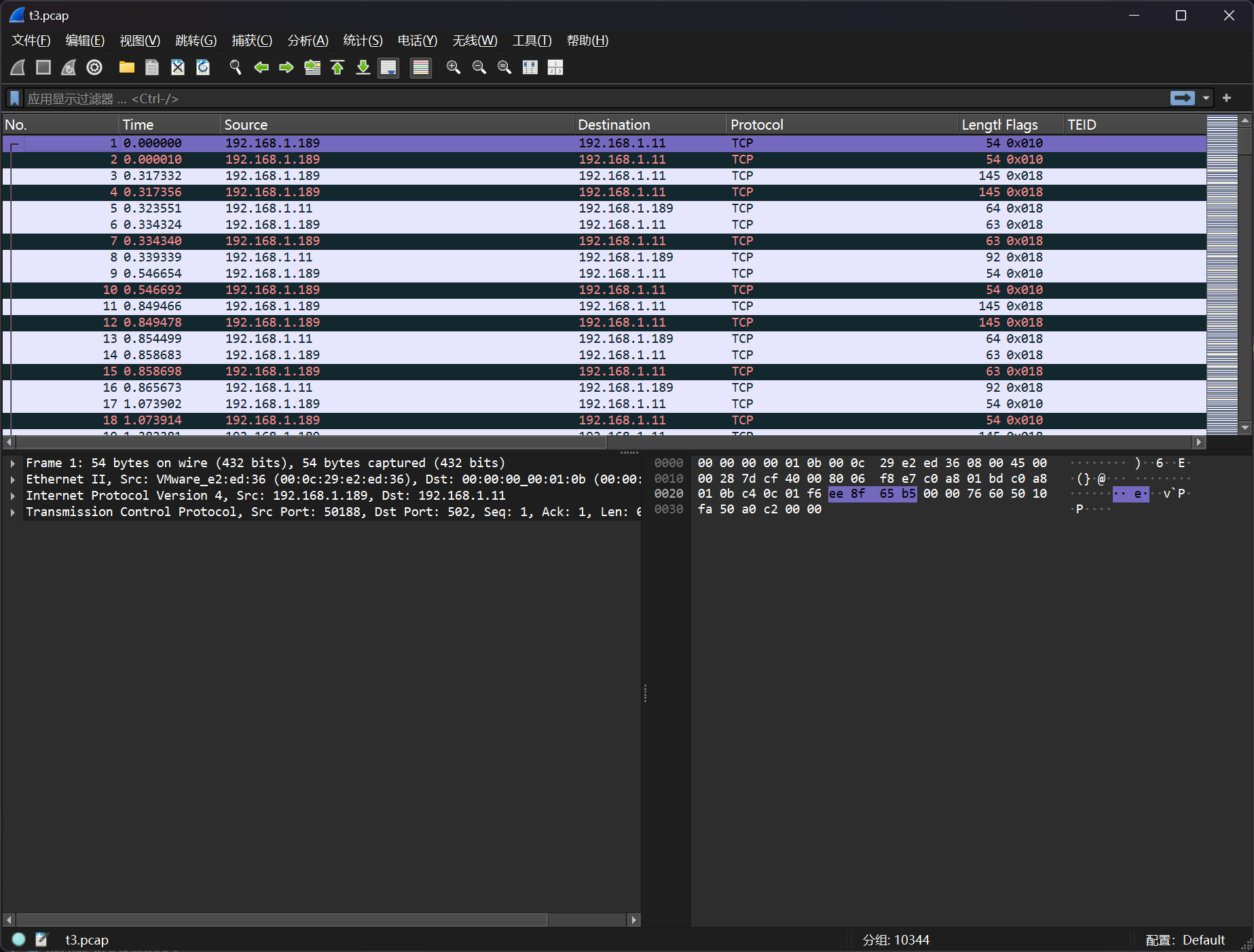Viewport: 1254px width, 952px height.
Task: Sort by the Source column header
Action: (397, 125)
